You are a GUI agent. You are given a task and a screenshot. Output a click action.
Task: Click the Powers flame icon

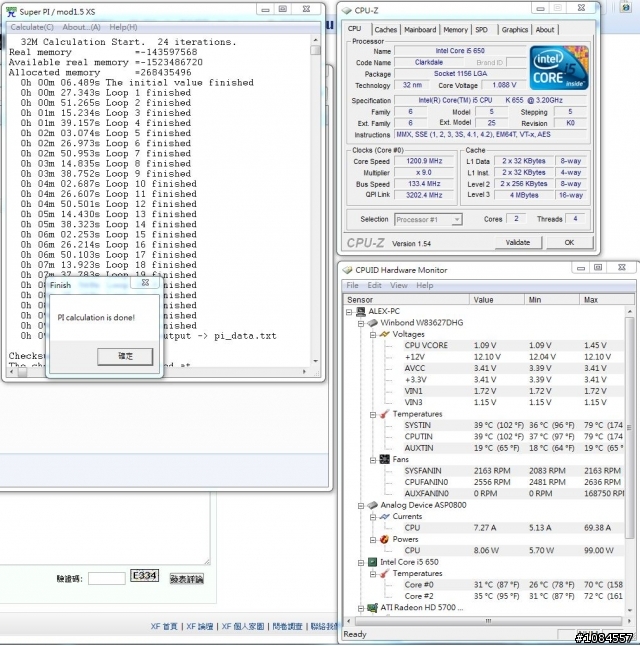(x=384, y=539)
